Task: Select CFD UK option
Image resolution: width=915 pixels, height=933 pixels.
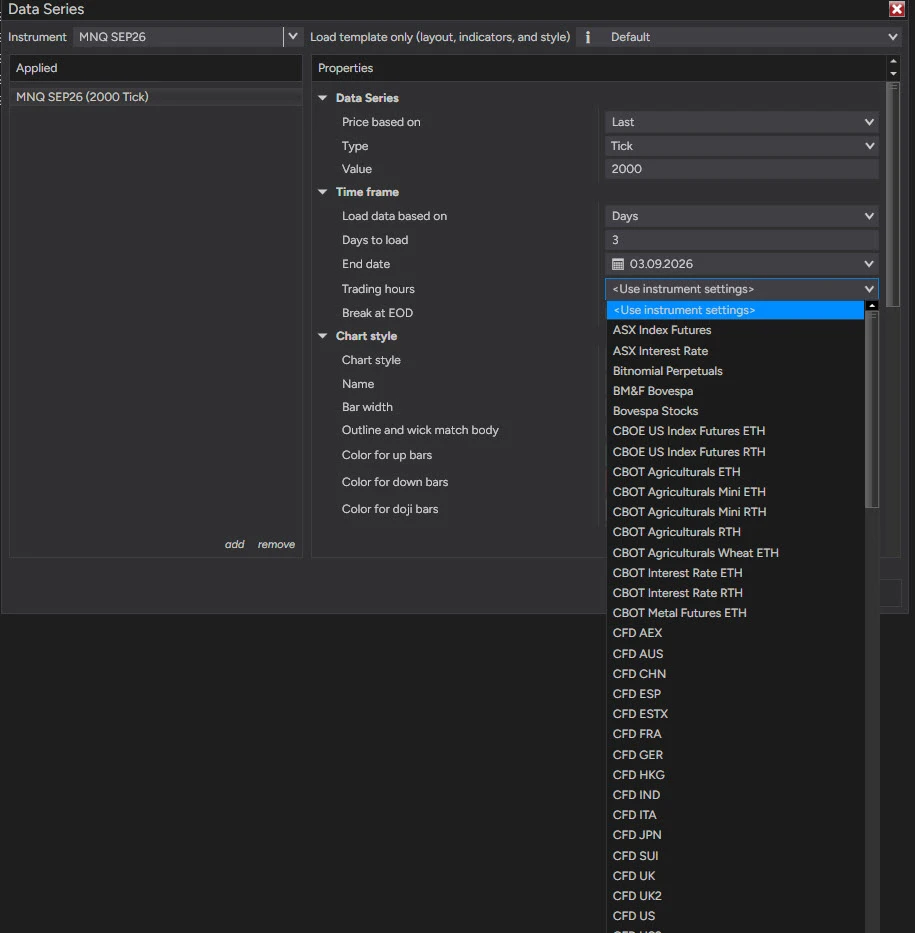Action: click(x=735, y=876)
